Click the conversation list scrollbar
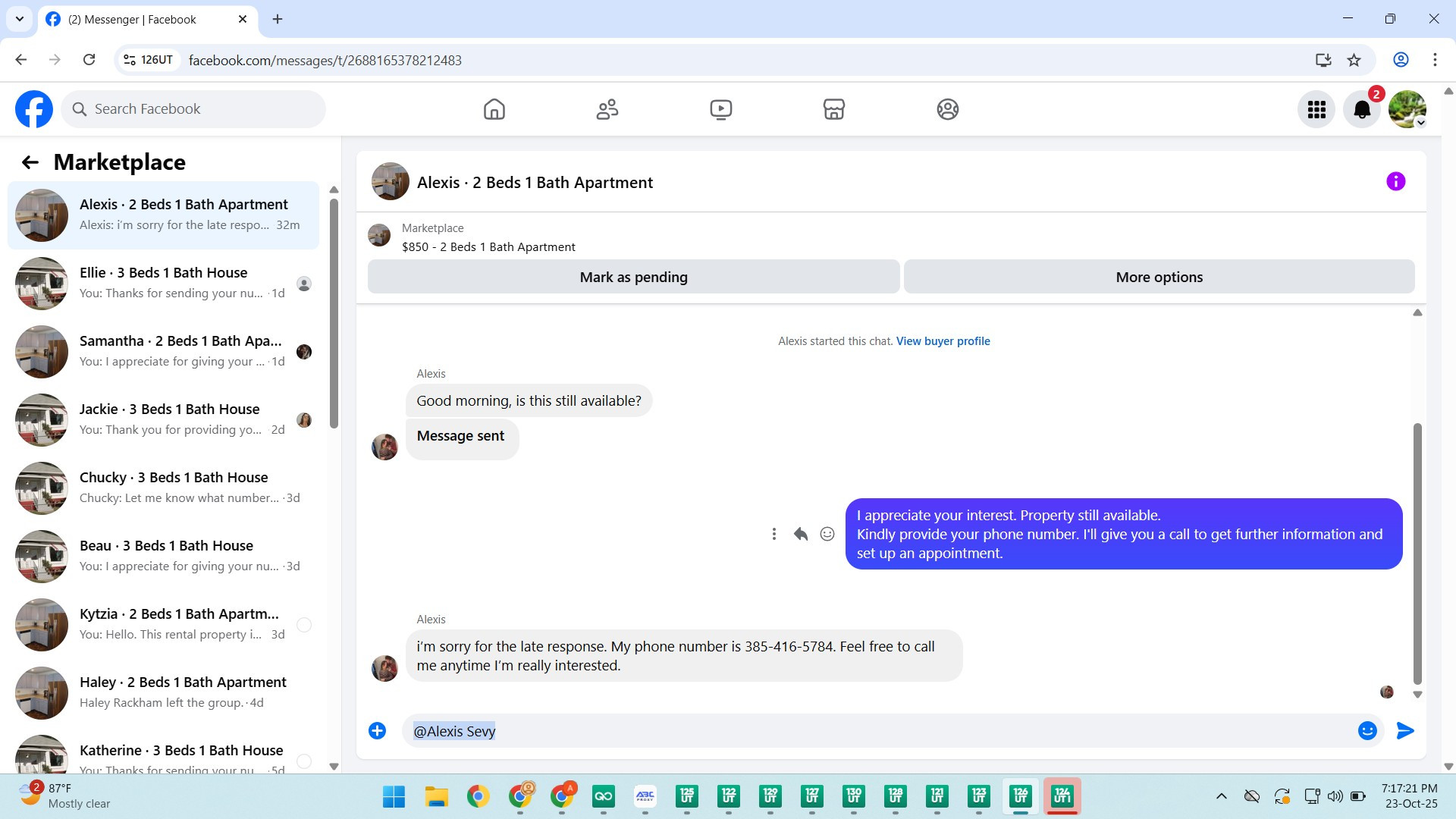The width and height of the screenshot is (1456, 819). (x=334, y=312)
